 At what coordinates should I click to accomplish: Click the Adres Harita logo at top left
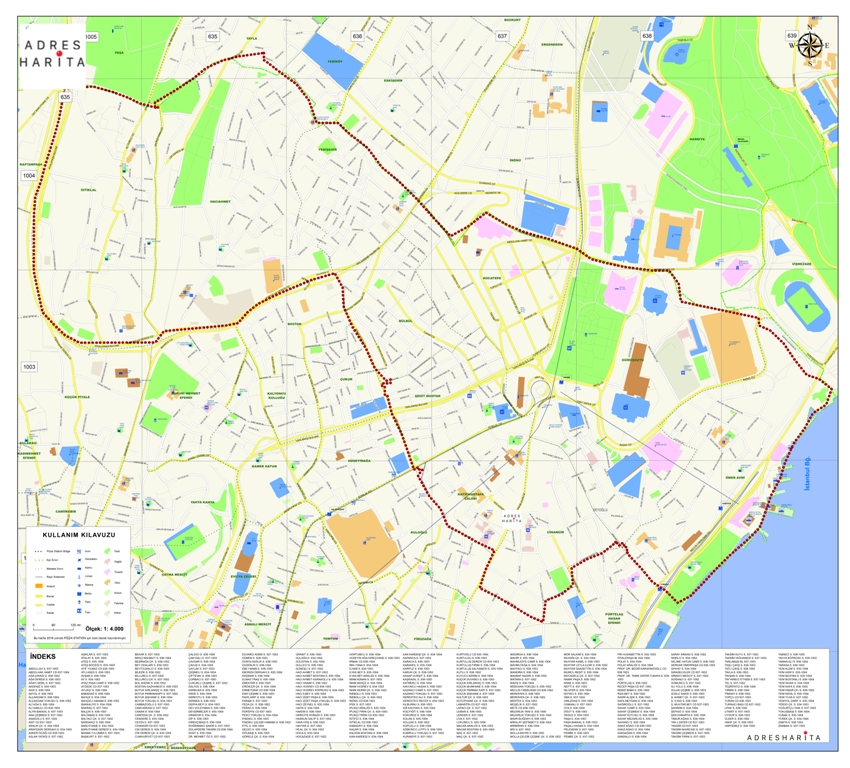point(53,52)
